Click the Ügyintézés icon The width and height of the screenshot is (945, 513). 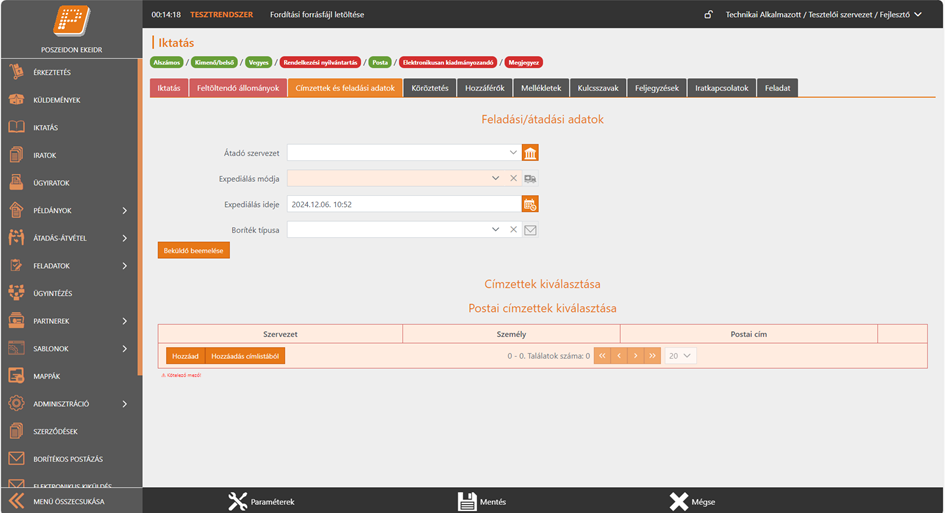(x=16, y=293)
